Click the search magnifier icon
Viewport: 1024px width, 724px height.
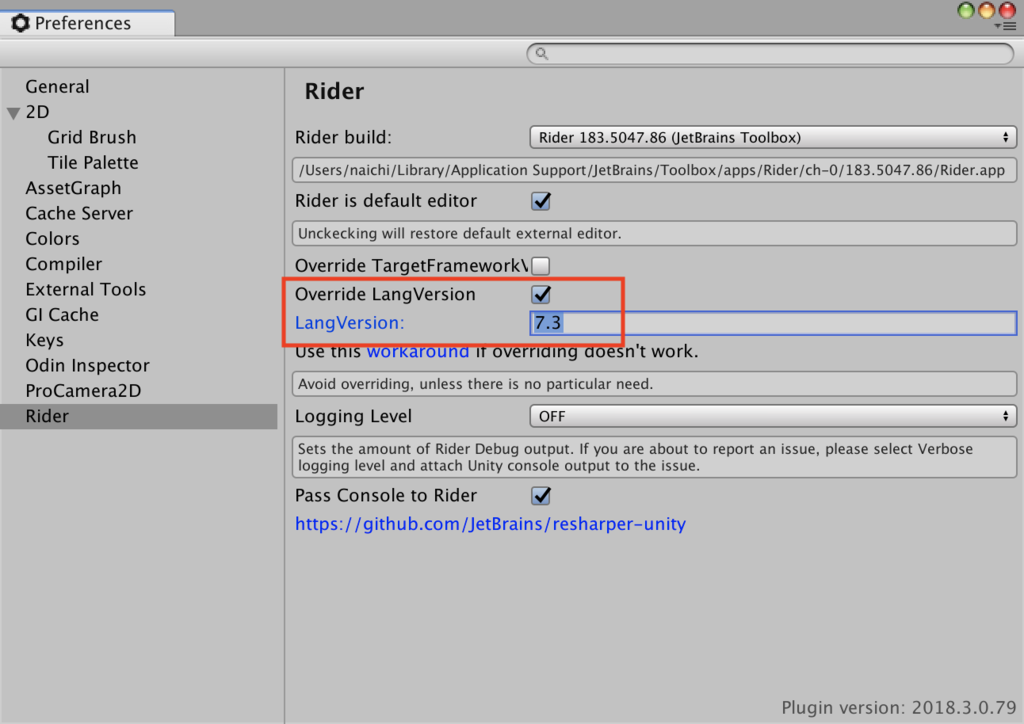tap(541, 54)
